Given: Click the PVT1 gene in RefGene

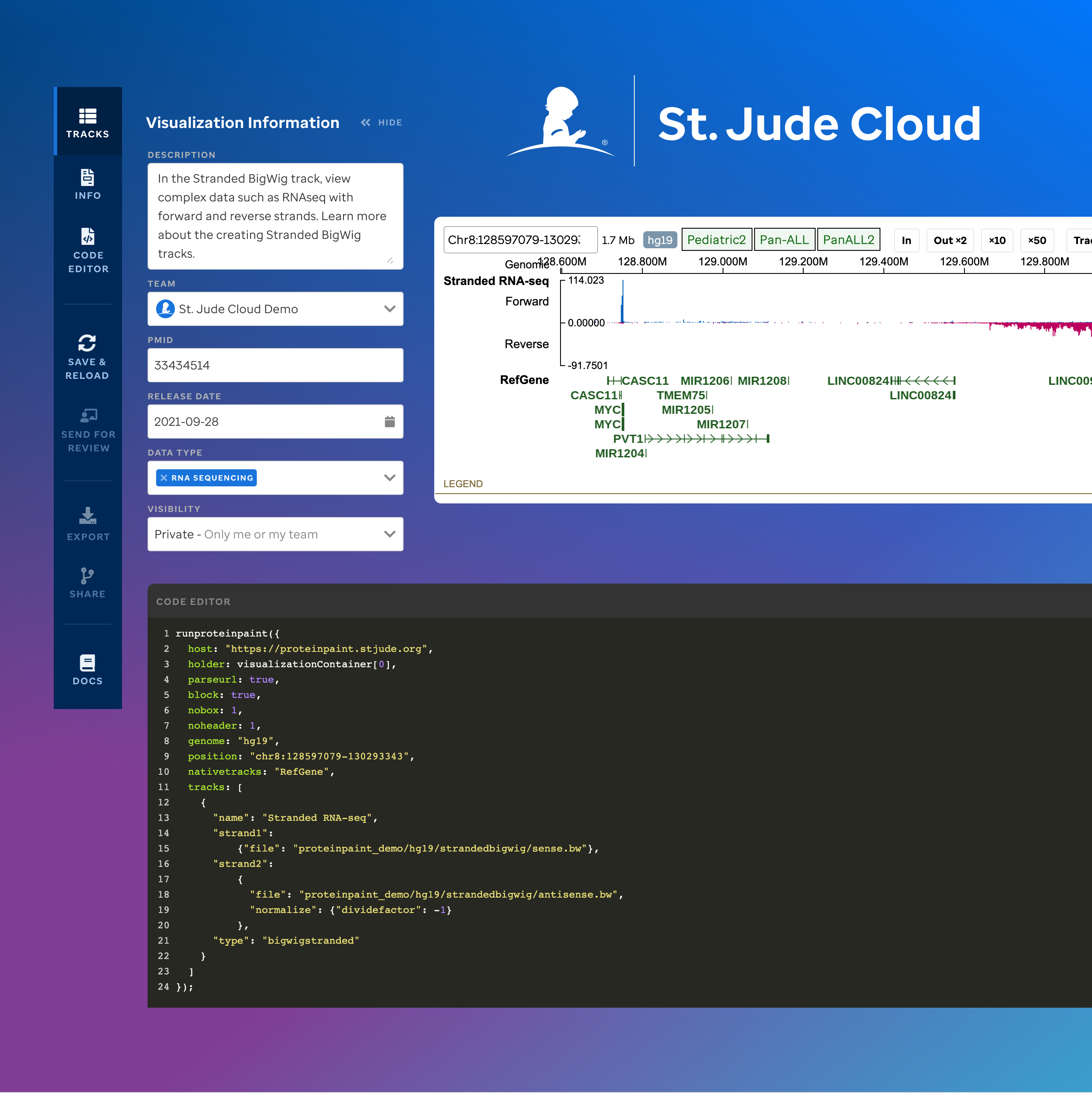Looking at the screenshot, I should (x=691, y=439).
